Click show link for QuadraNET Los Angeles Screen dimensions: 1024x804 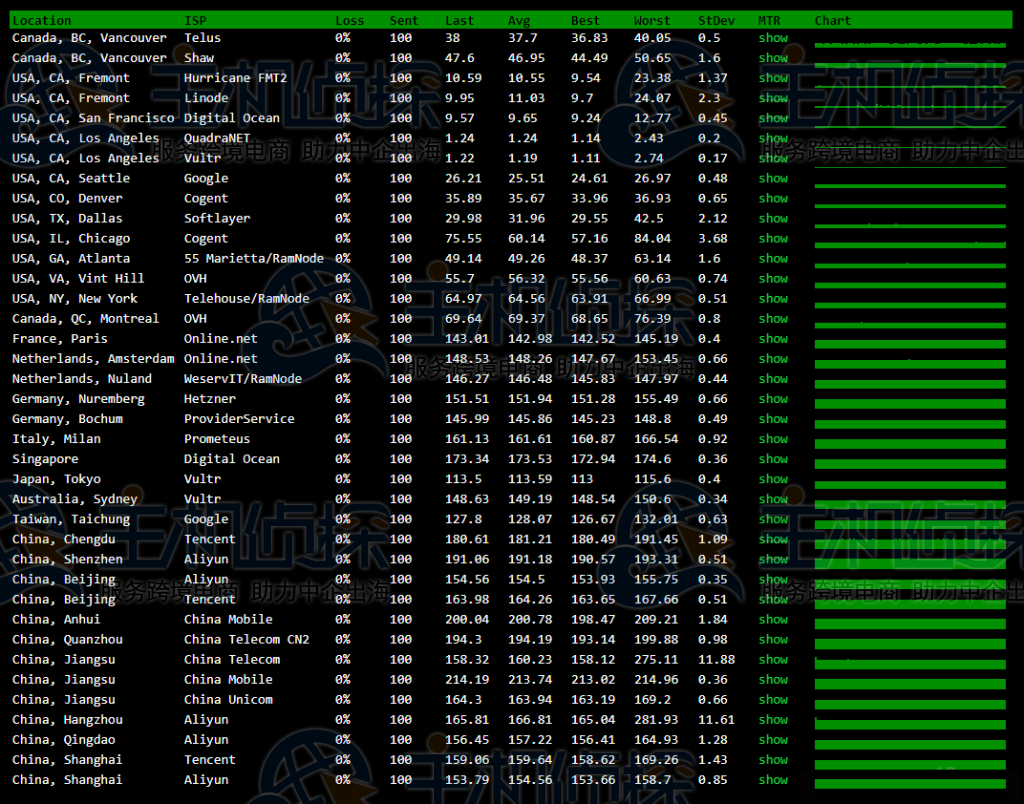point(773,138)
